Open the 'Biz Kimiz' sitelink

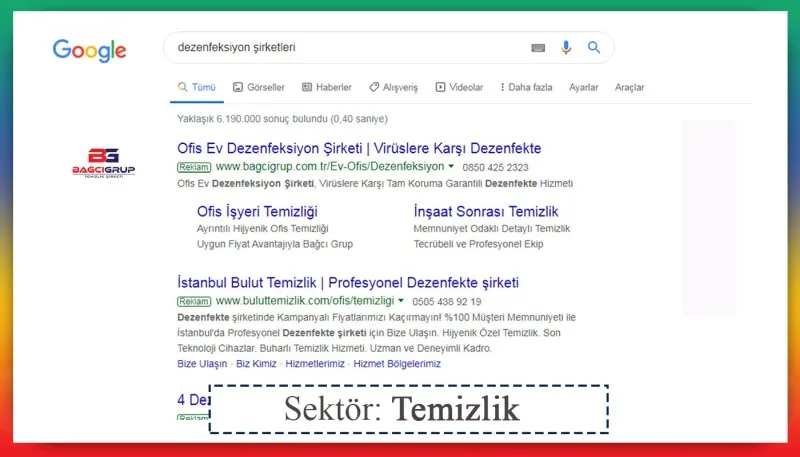256,364
